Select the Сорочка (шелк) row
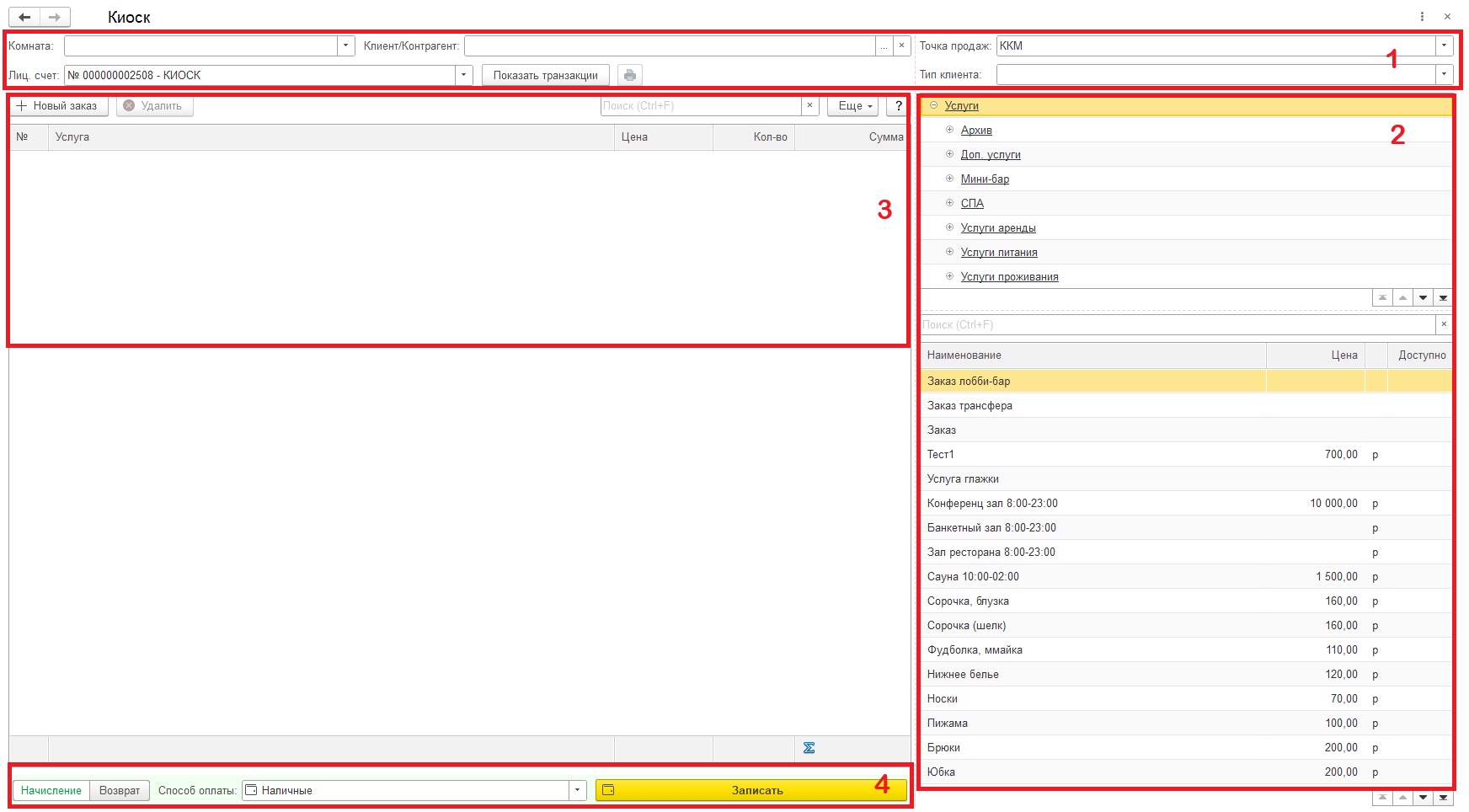 point(1187,625)
